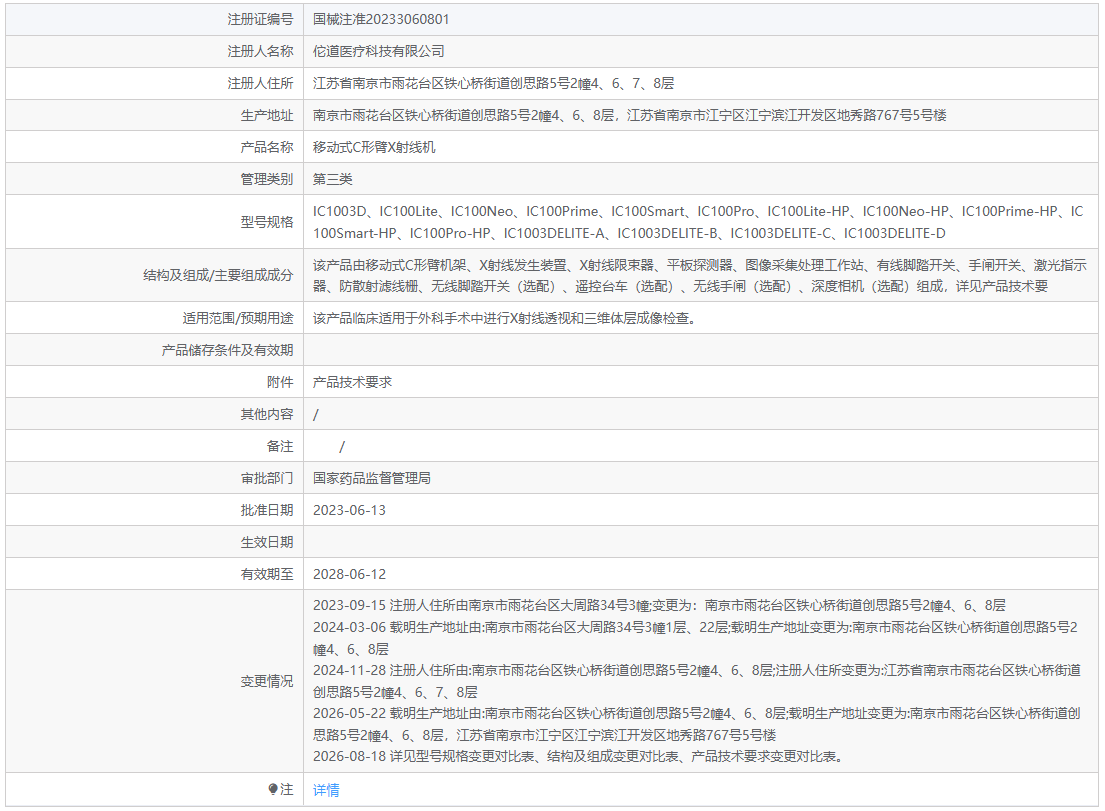This screenshot has height=811, width=1105.
Task: Click the 批准日期 label
Action: coord(266,510)
